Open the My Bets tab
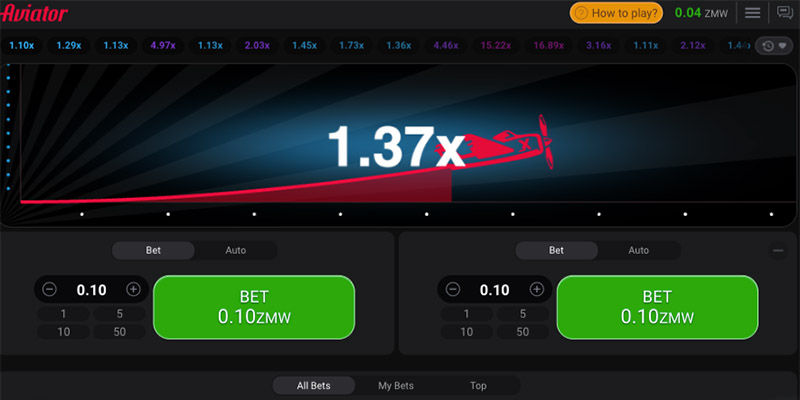This screenshot has height=400, width=800. coord(395,385)
